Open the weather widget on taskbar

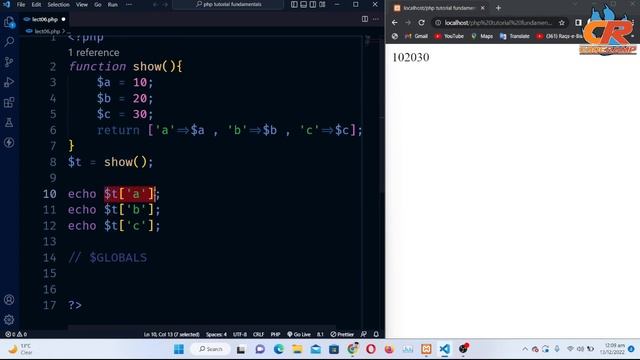click(x=20, y=349)
